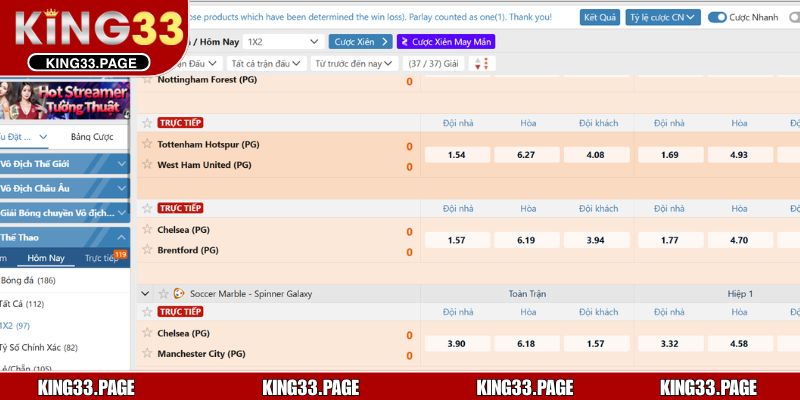Bet on Tottenham draw odds 6.27
800x400 pixels.
tap(527, 155)
